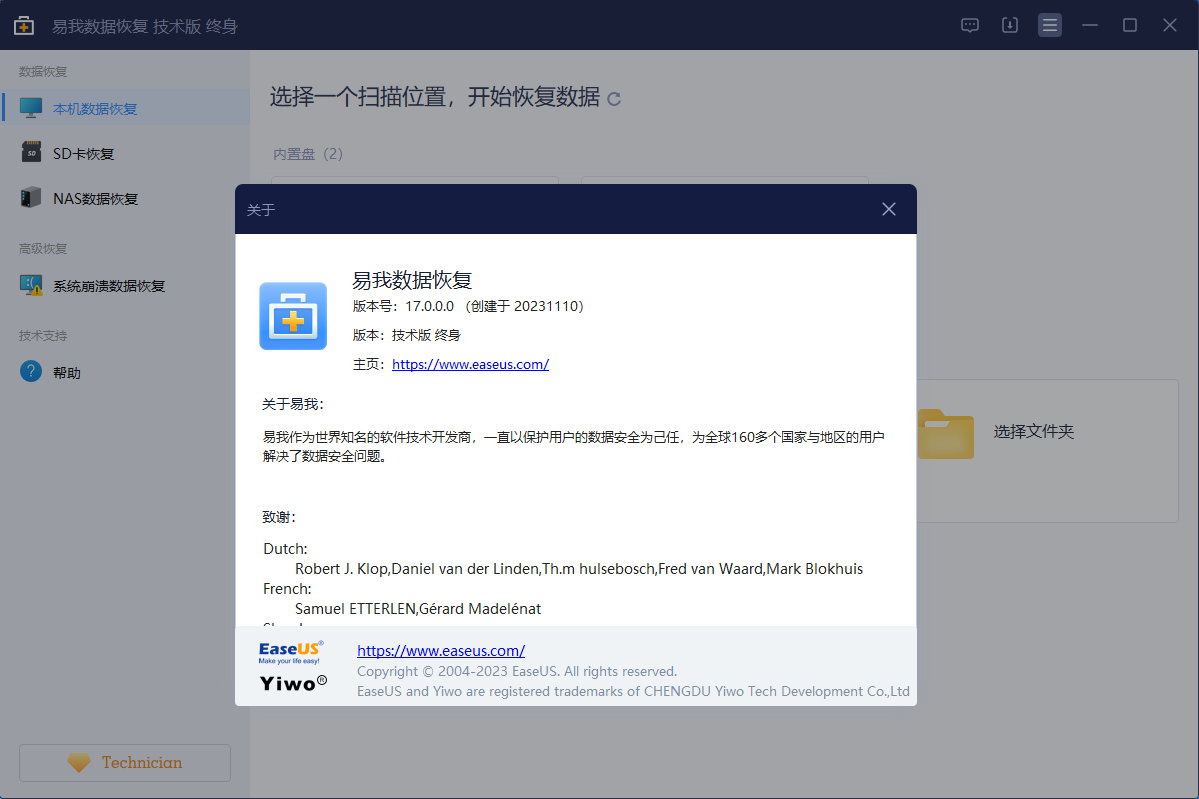The height and width of the screenshot is (799, 1199).
Task: Click the Samuel ETTERLEN French credits line
Action: 418,609
